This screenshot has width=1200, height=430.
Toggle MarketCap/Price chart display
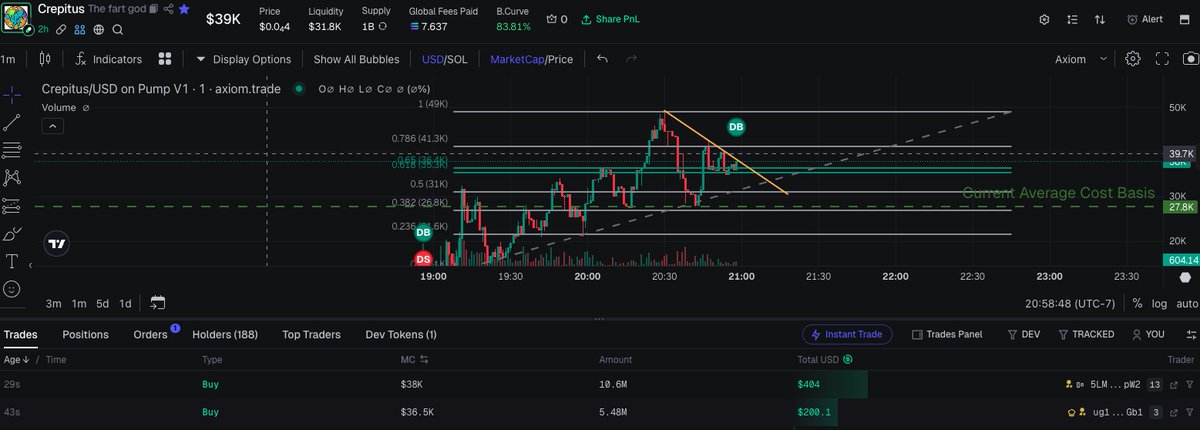[x=531, y=59]
